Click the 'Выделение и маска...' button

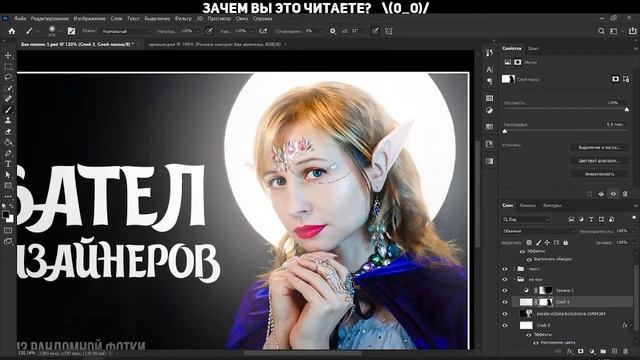pos(599,147)
